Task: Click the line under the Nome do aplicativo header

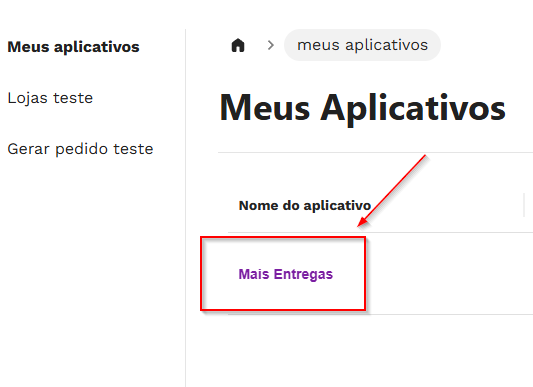Action: coord(380,233)
